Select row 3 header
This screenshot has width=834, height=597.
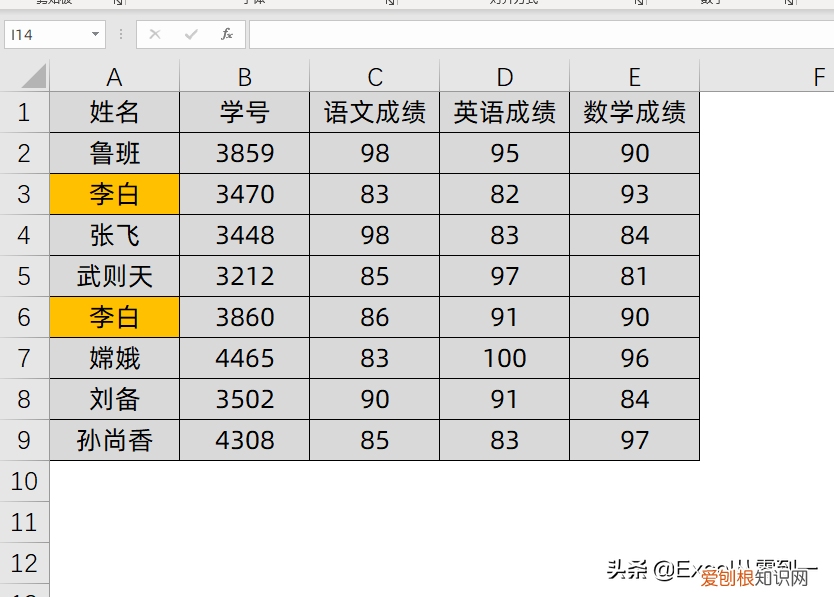(x=24, y=194)
